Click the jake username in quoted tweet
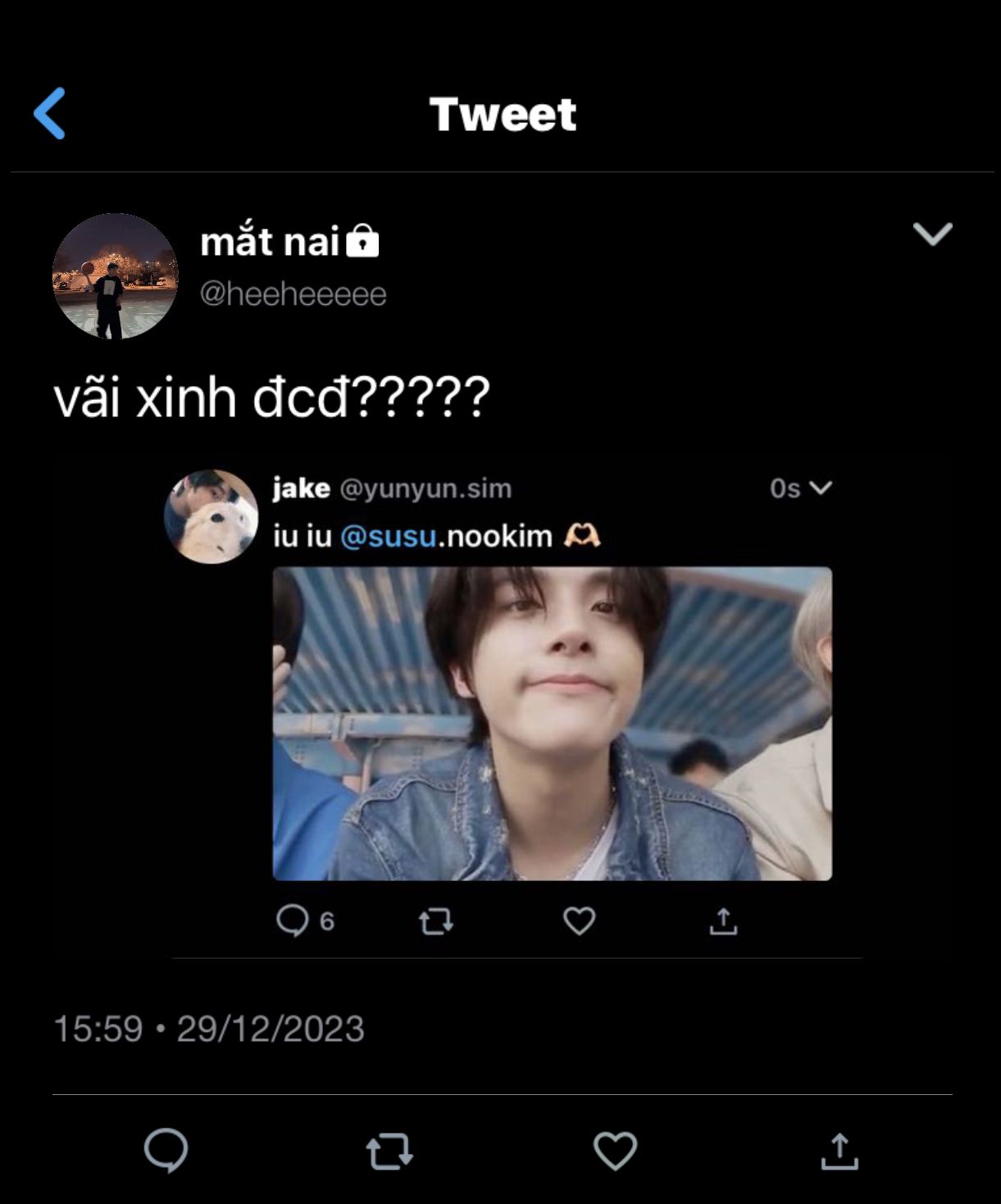The width and height of the screenshot is (1001, 1204). coord(301,488)
